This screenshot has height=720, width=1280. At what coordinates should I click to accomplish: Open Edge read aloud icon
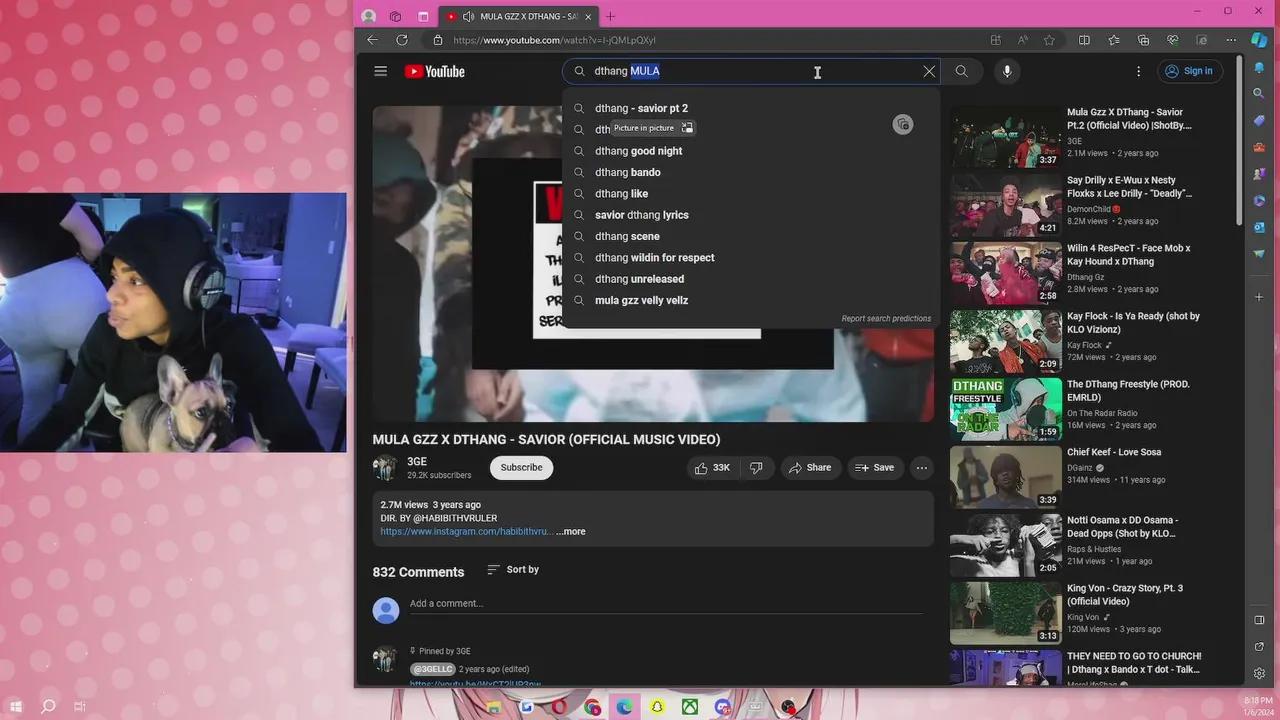pos(1023,40)
